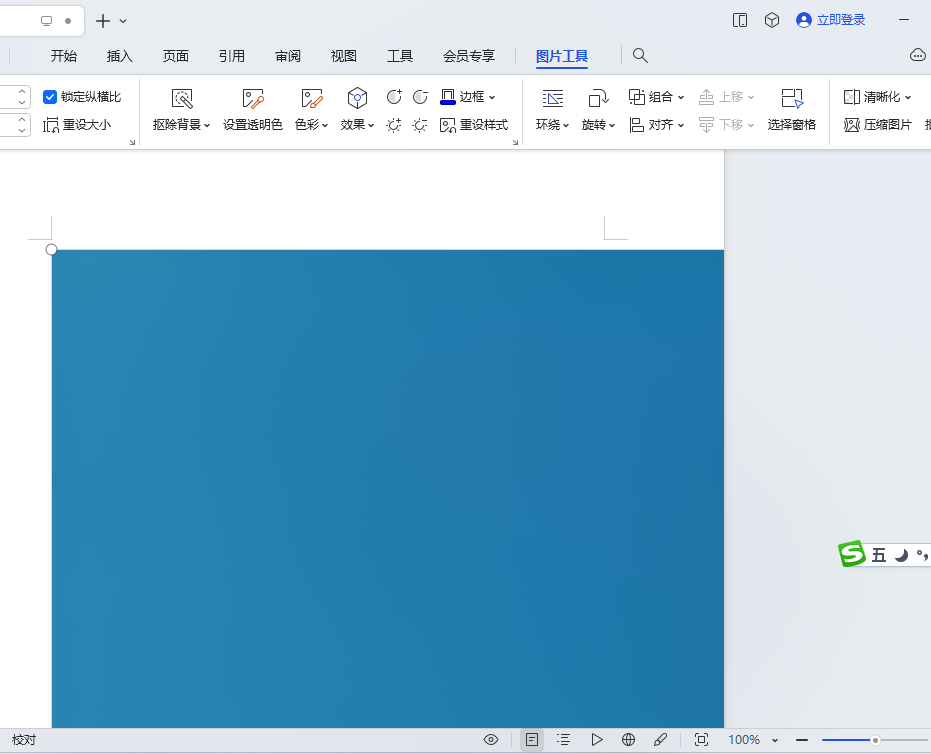Screen dimensions: 931x754
Task: Open the picture style dialog launcher
Action: [x=515, y=142]
